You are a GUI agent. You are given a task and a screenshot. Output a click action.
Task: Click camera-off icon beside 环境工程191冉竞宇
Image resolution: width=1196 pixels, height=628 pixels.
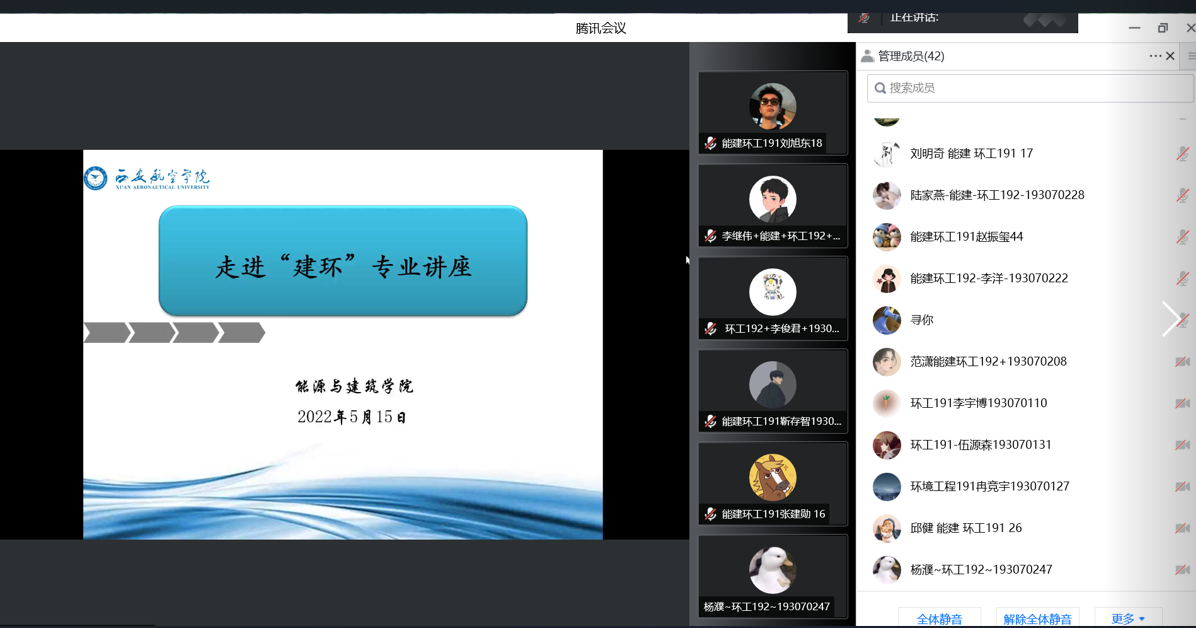click(x=1182, y=487)
